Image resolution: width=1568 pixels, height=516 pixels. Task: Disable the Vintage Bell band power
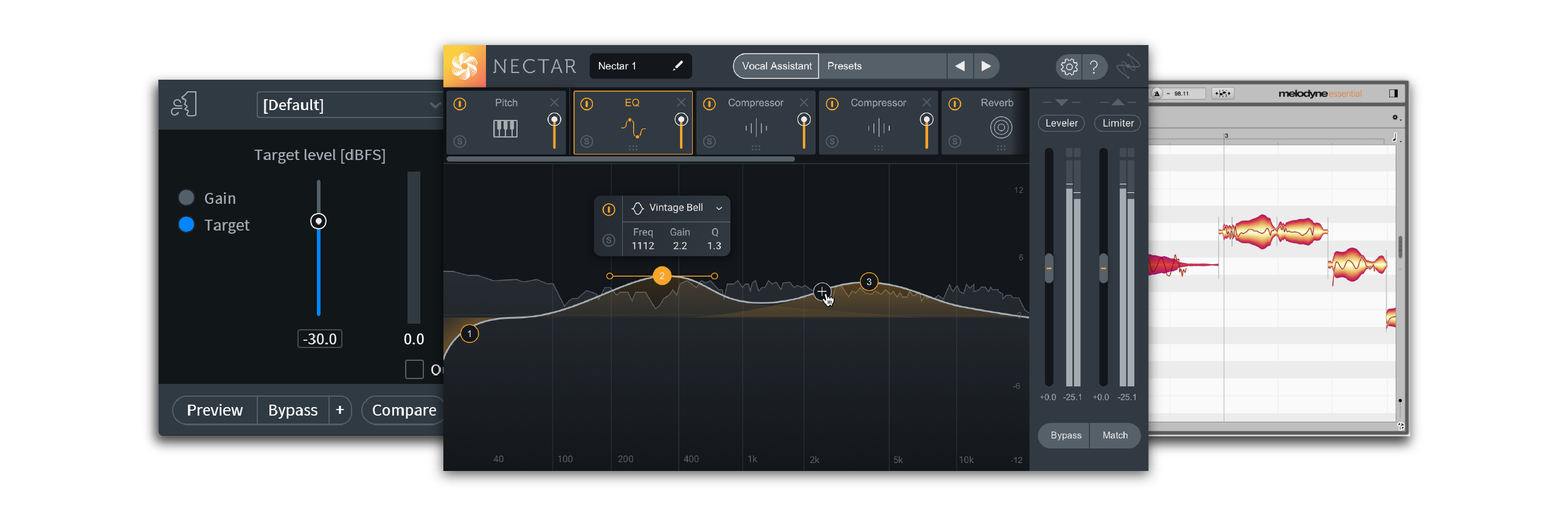[x=608, y=209]
